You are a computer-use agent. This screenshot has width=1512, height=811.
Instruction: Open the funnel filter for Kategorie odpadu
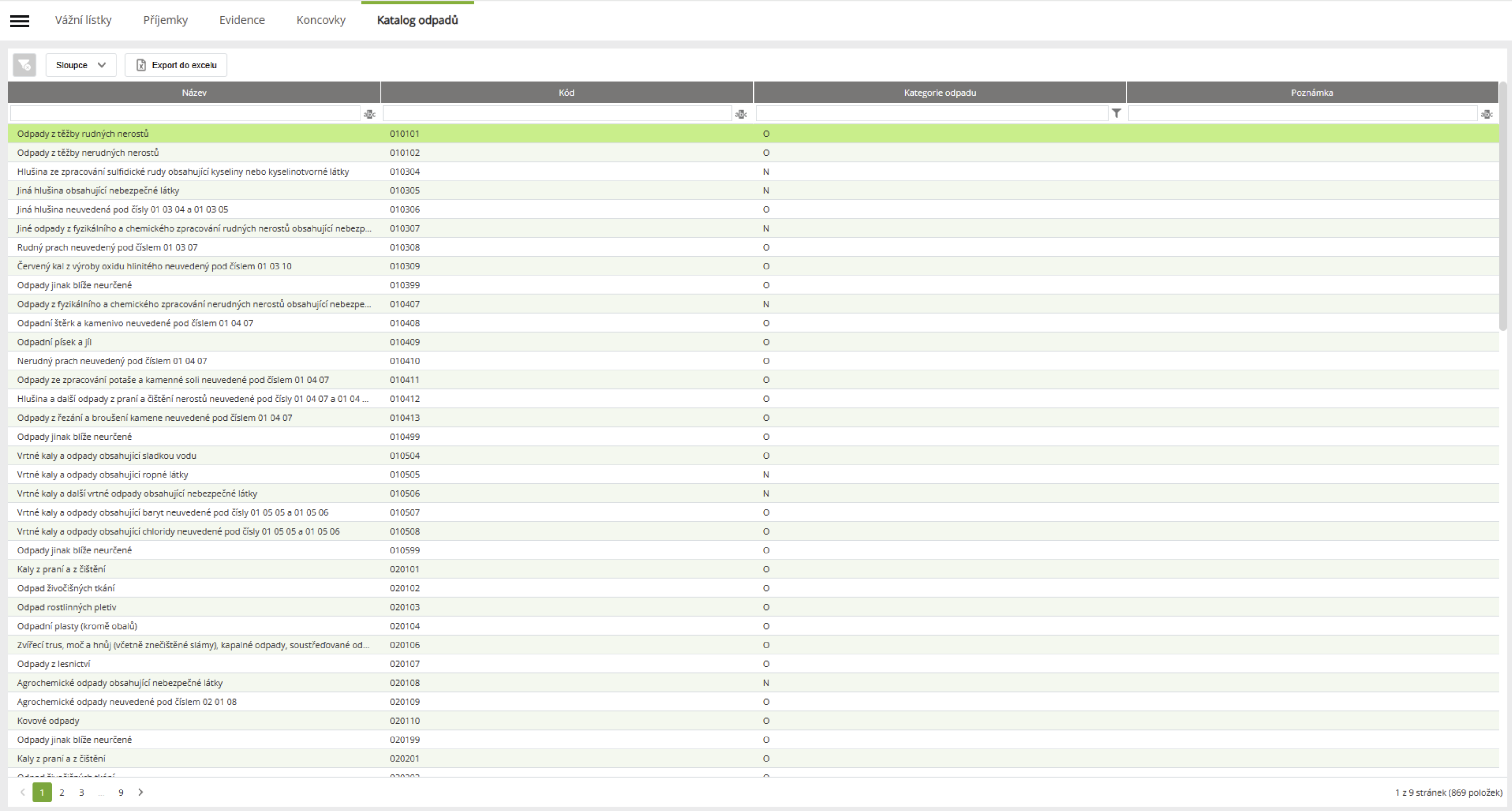tap(1116, 113)
